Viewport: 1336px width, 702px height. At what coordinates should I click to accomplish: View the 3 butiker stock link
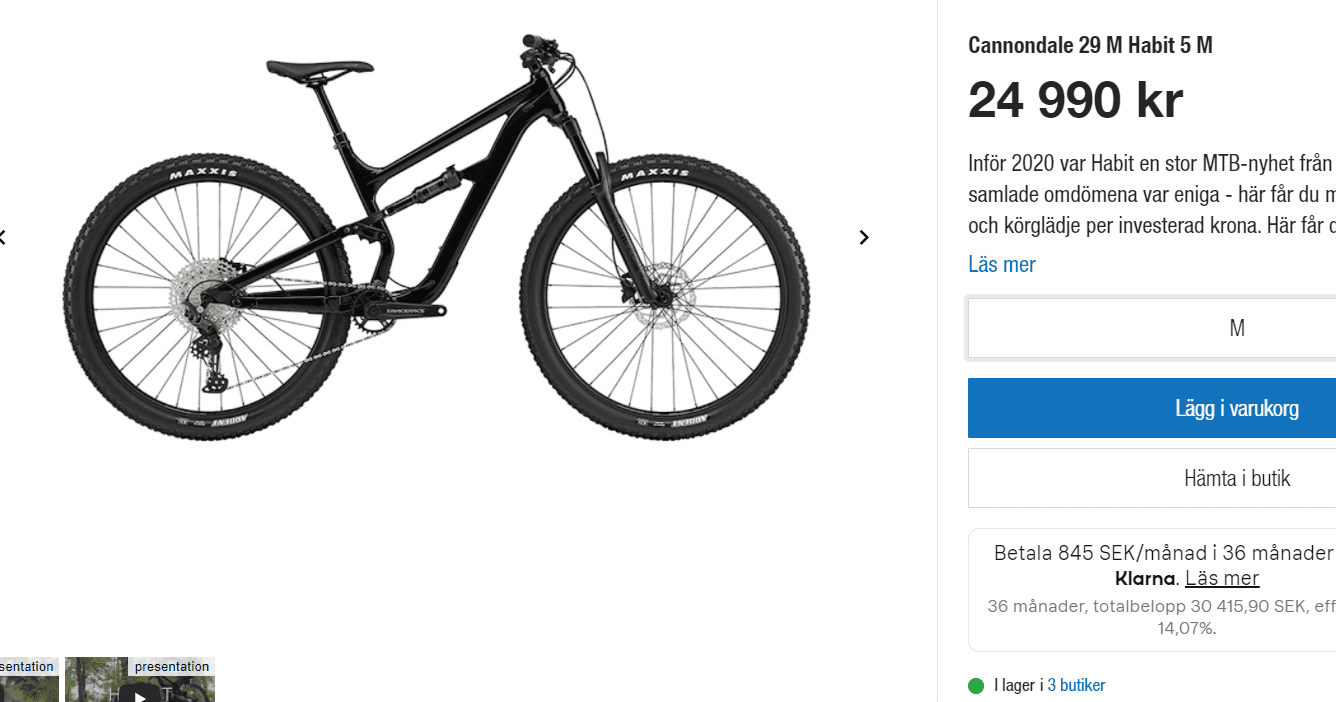pyautogui.click(x=1076, y=686)
